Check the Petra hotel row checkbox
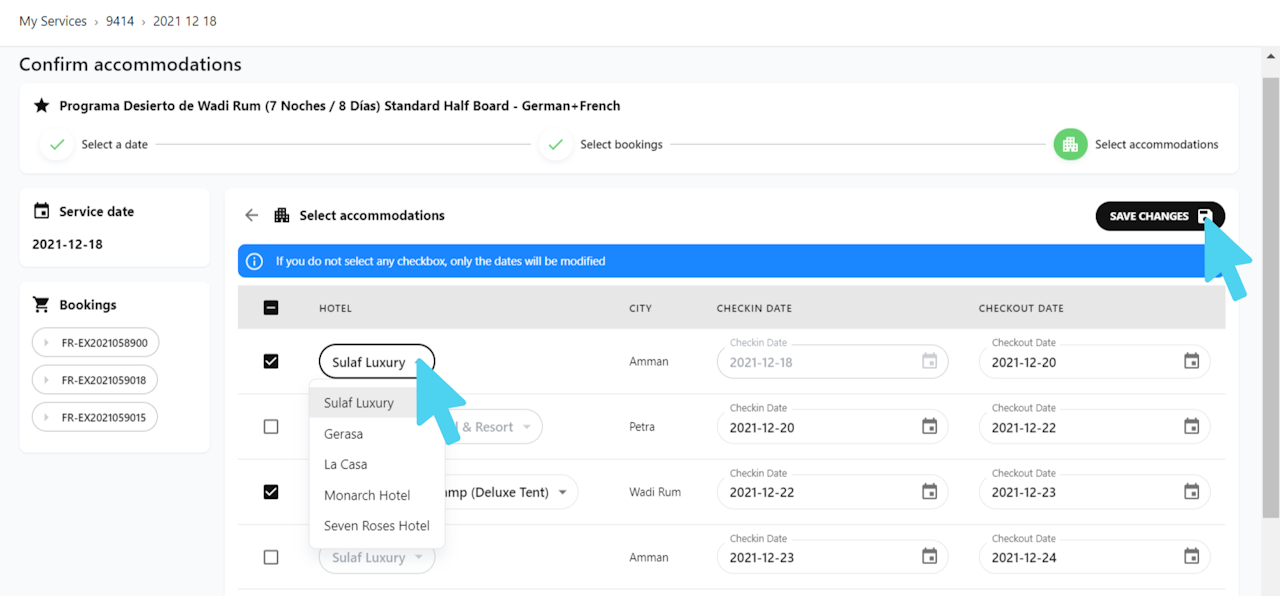 (271, 427)
